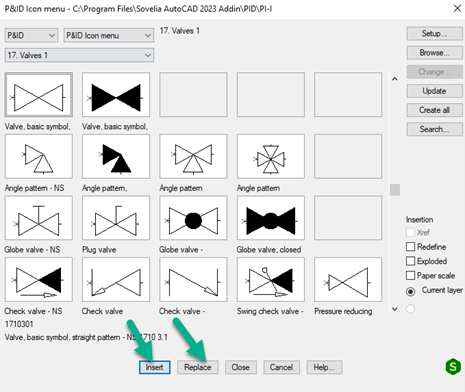Image resolution: width=465 pixels, height=392 pixels.
Task: Tick the greyed Xref checkbox
Action: pyautogui.click(x=410, y=232)
